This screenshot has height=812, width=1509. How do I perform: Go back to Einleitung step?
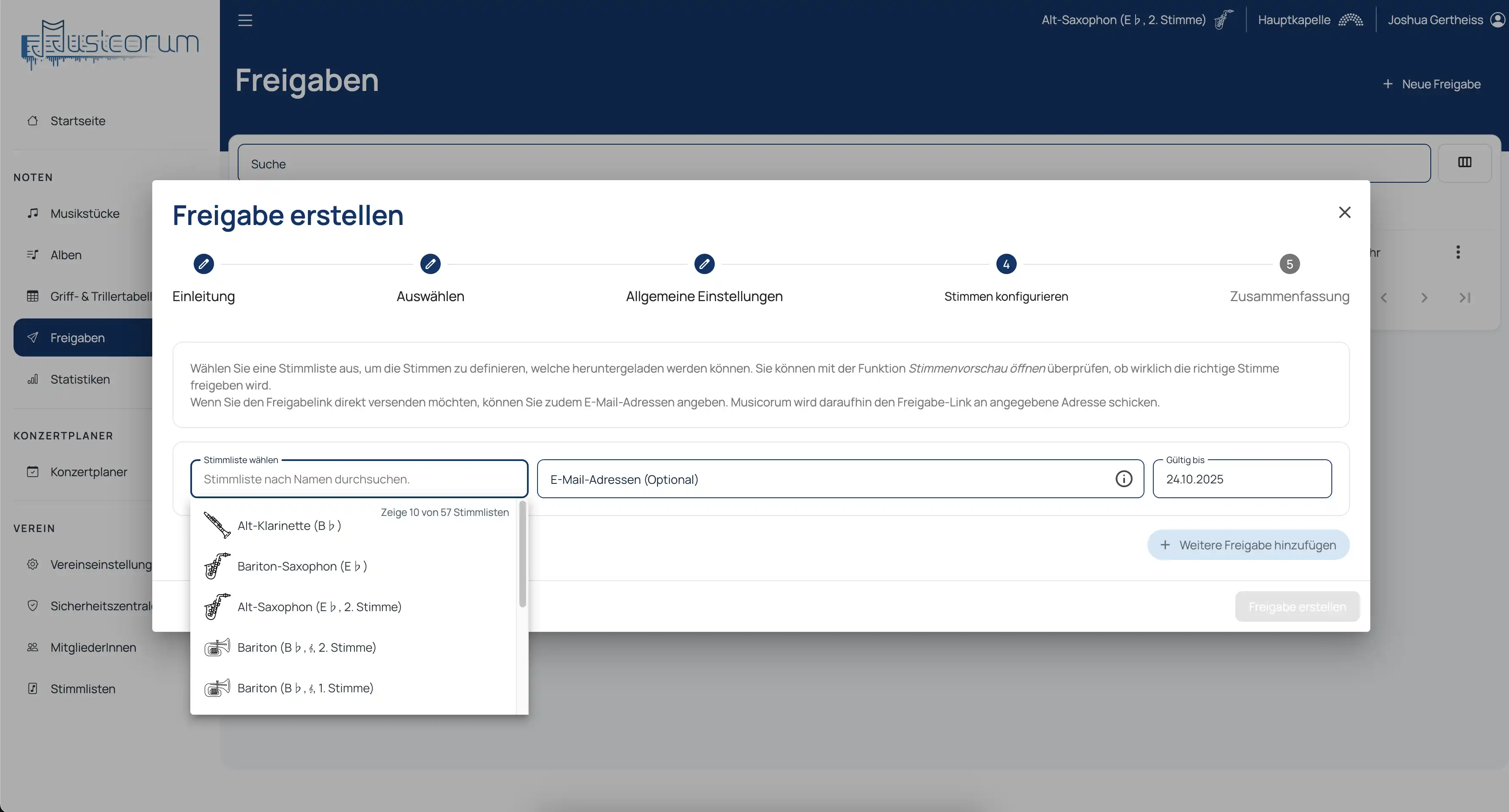[203, 264]
